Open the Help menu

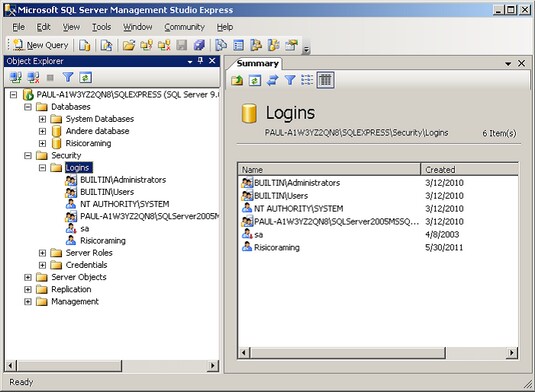[225, 27]
